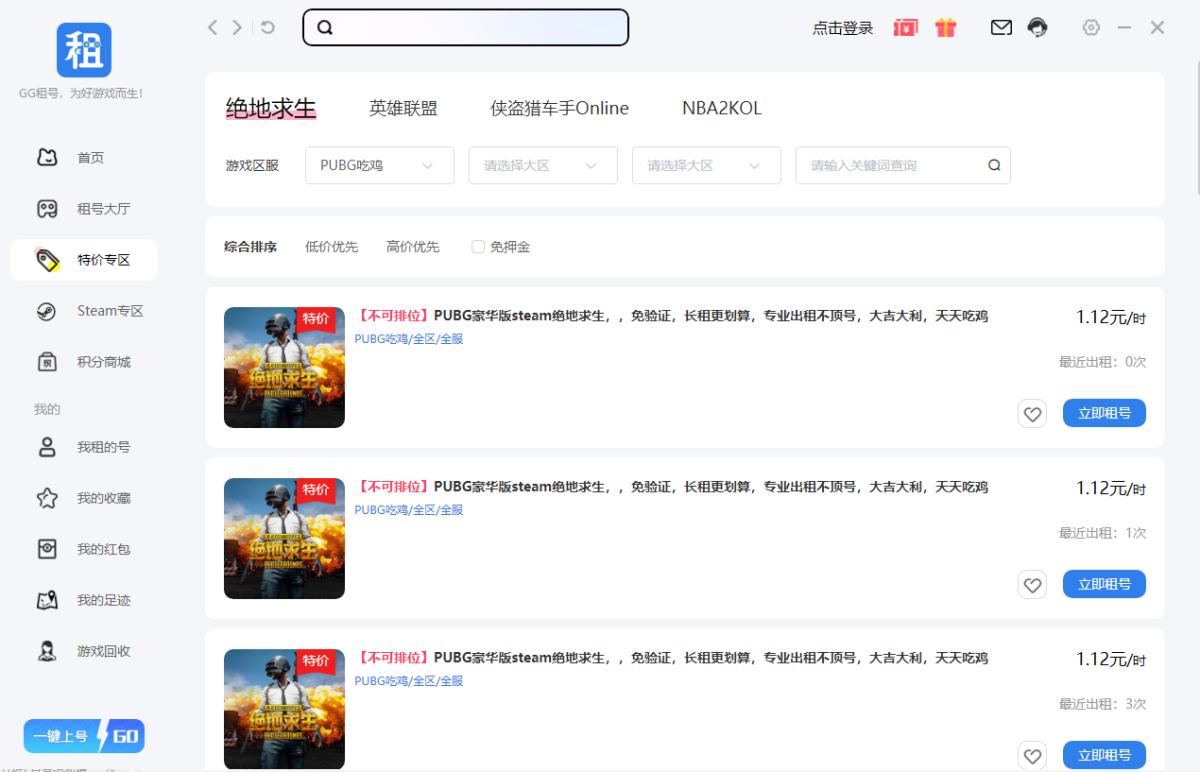Refresh the page with reload icon
1200x772 pixels.
pos(268,28)
